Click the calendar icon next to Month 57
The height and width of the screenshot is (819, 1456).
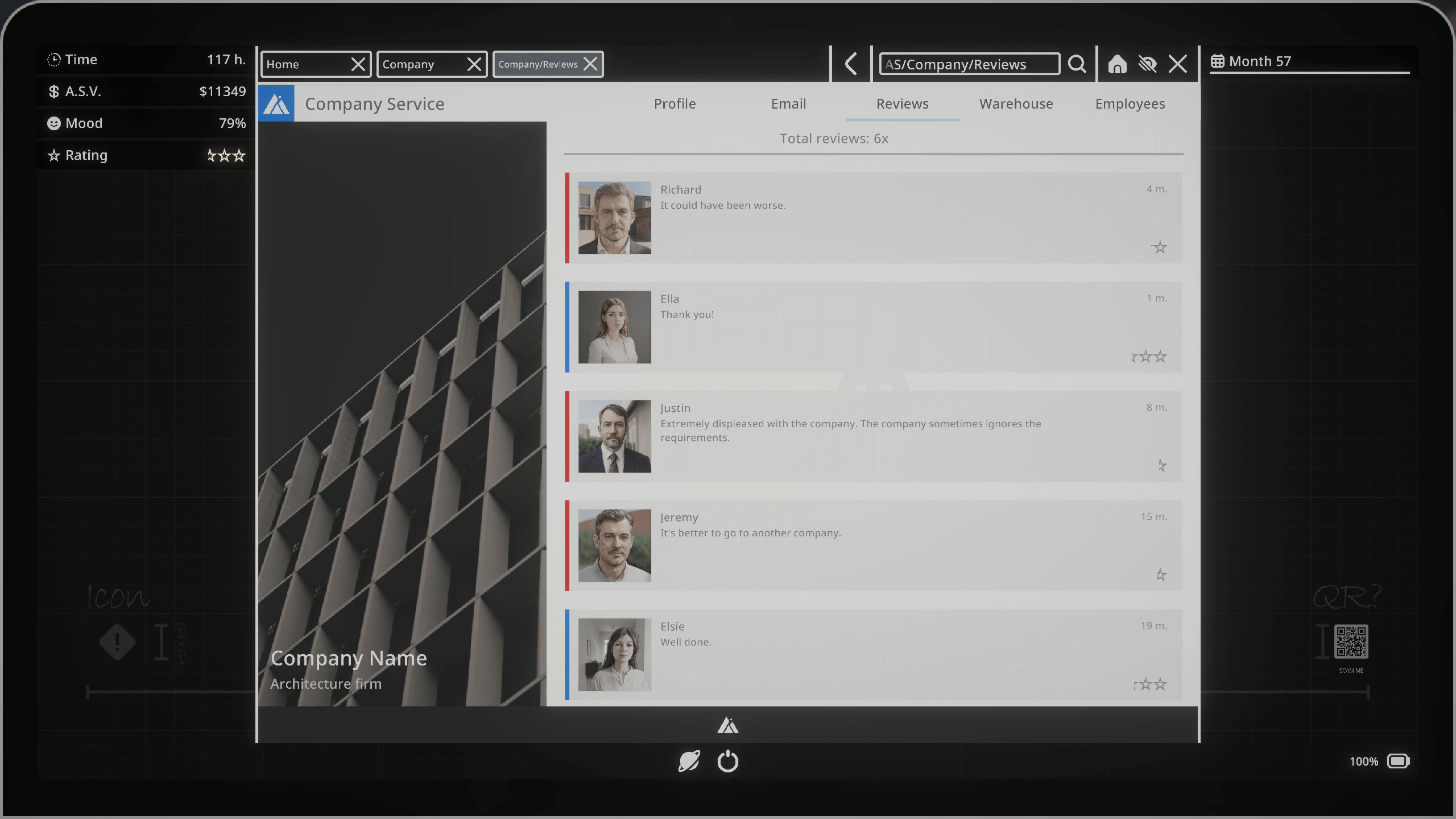click(1218, 61)
